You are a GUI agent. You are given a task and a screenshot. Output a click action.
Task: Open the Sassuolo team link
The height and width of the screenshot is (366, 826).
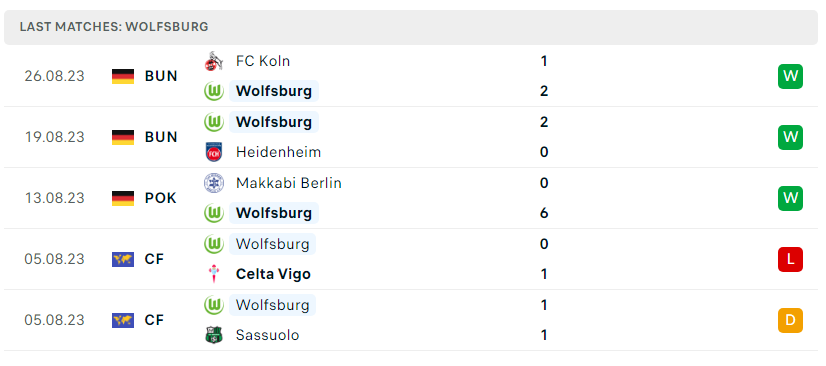click(268, 335)
